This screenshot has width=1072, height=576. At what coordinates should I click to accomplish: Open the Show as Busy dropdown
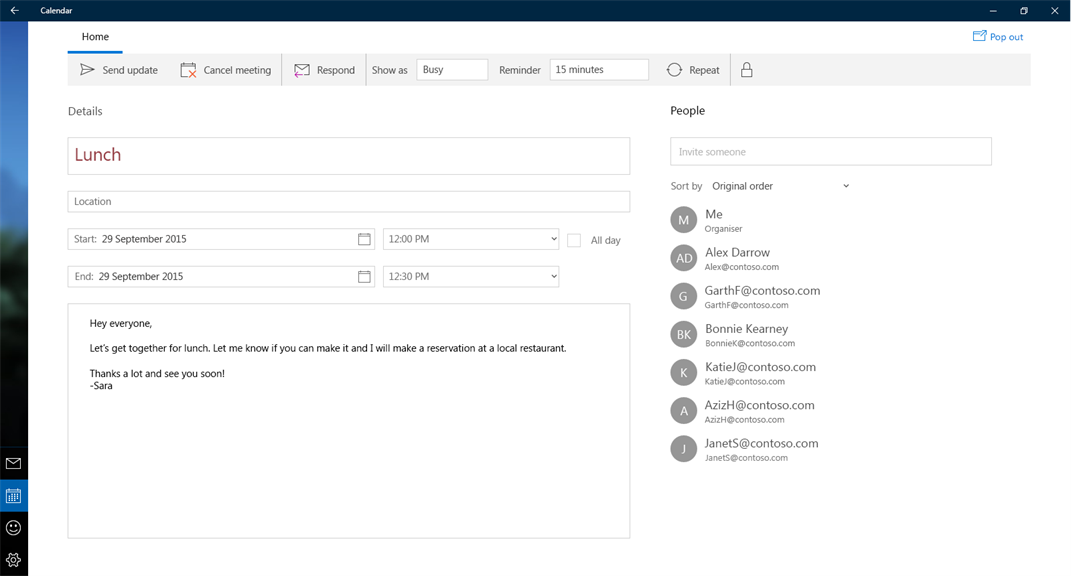coord(452,70)
